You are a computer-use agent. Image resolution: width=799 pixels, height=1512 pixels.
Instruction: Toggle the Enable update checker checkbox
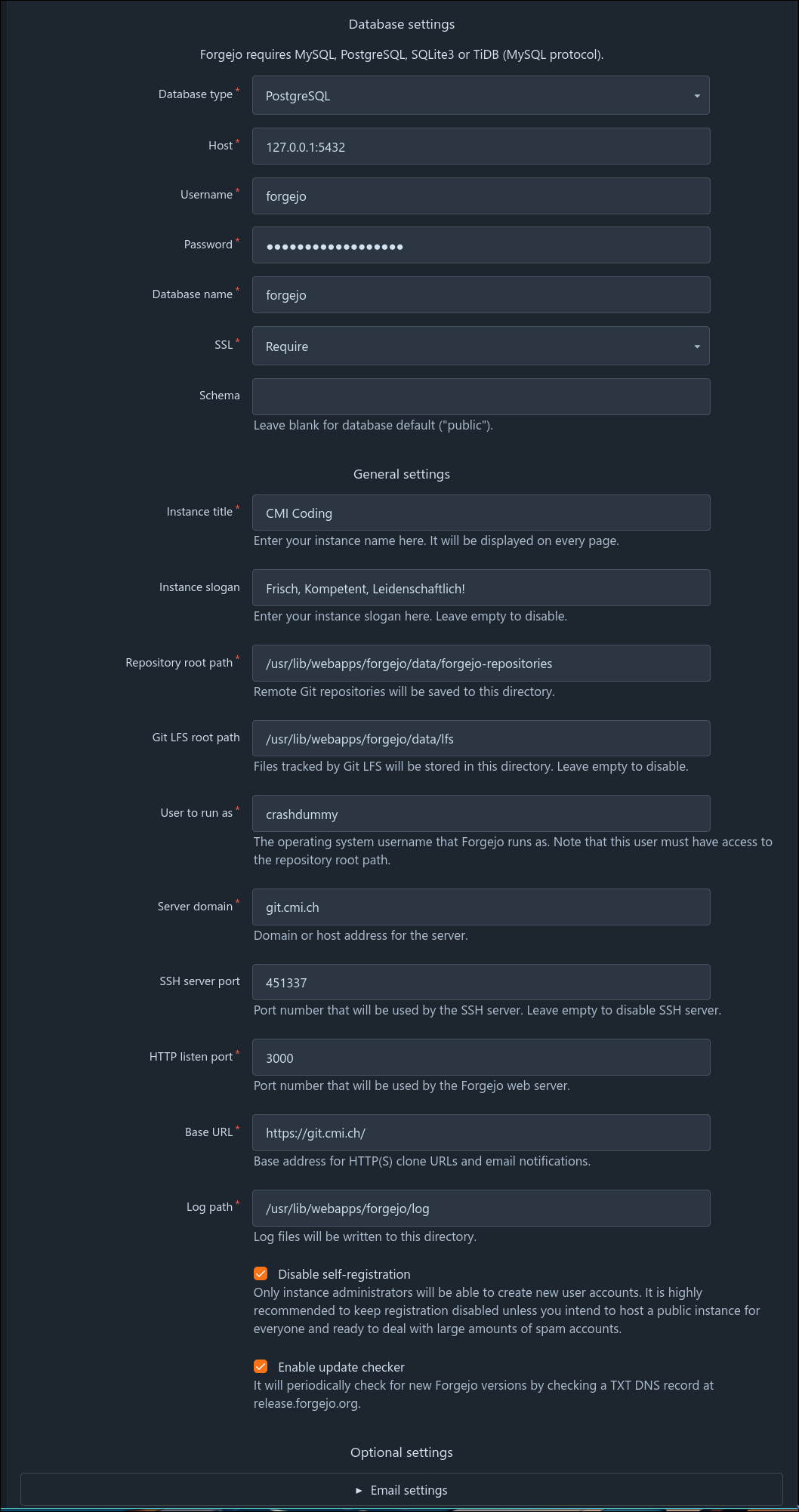(x=261, y=1366)
